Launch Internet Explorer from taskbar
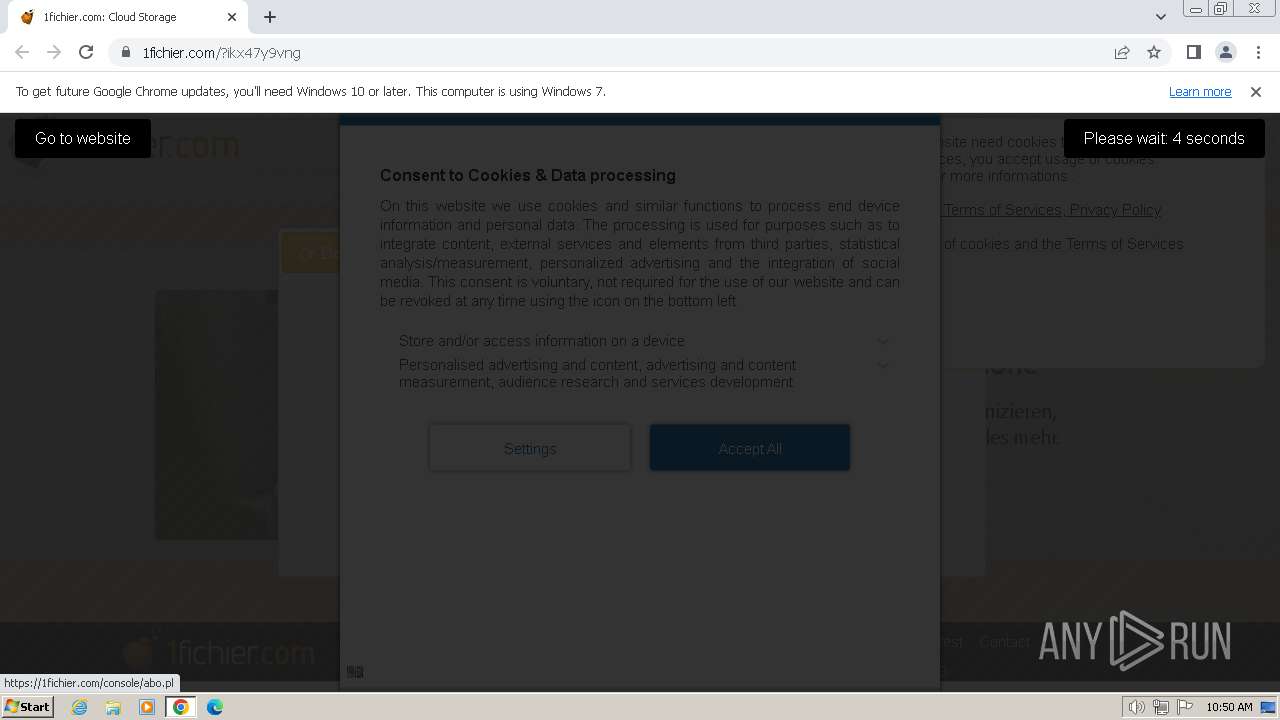The height and width of the screenshot is (720, 1280). [79, 707]
